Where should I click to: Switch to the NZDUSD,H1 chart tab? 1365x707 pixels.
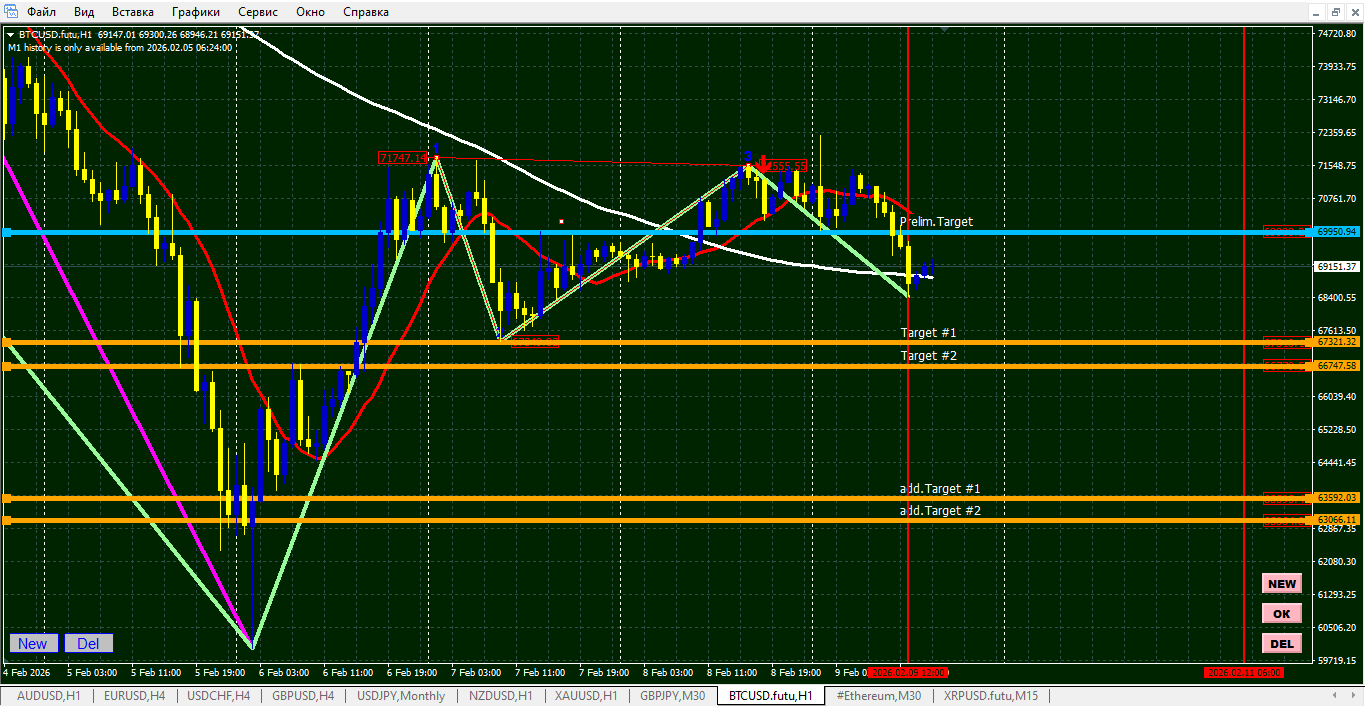pos(502,696)
